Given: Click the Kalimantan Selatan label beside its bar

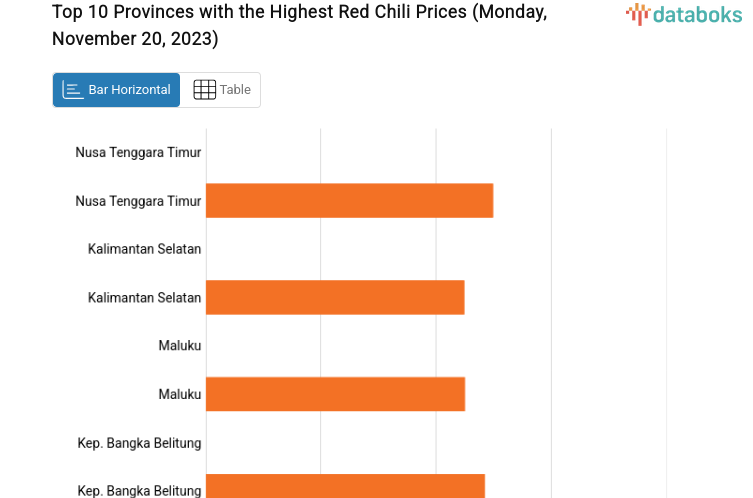Looking at the screenshot, I should point(144,298).
